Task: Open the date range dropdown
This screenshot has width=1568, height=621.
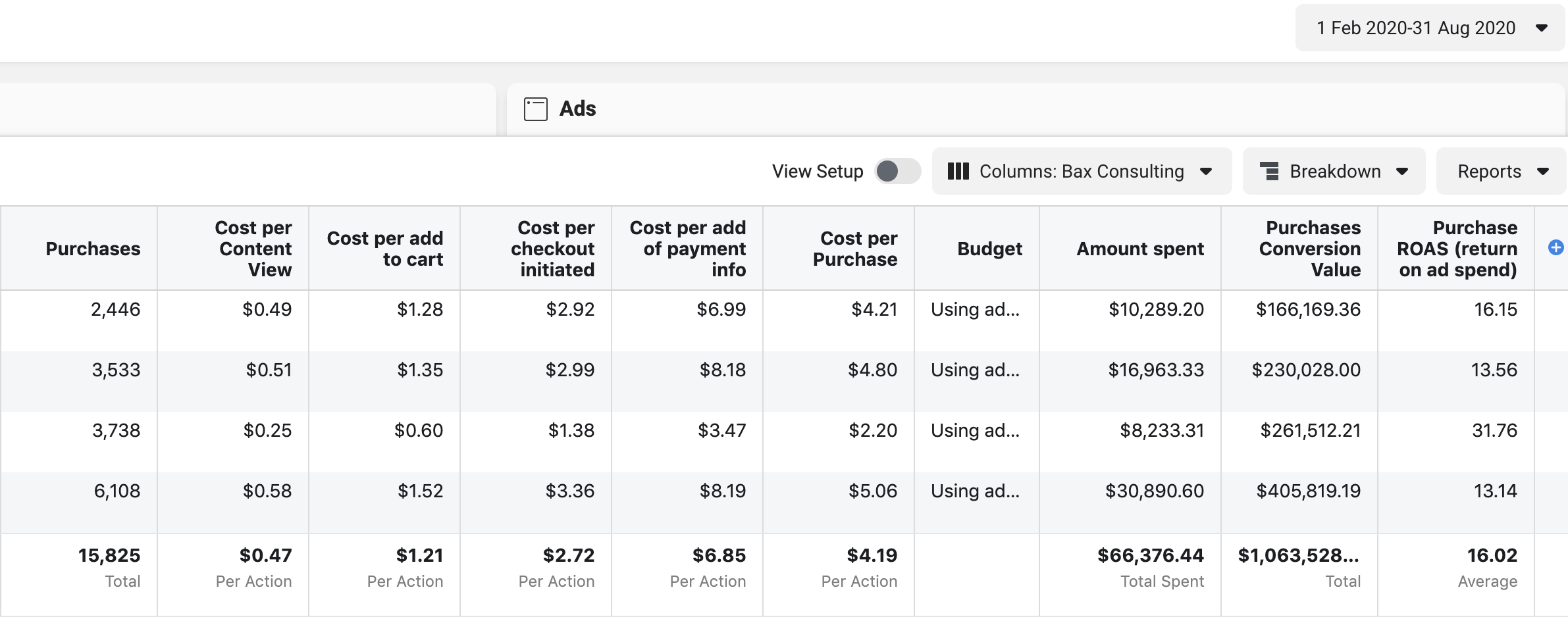Action: 1429,28
